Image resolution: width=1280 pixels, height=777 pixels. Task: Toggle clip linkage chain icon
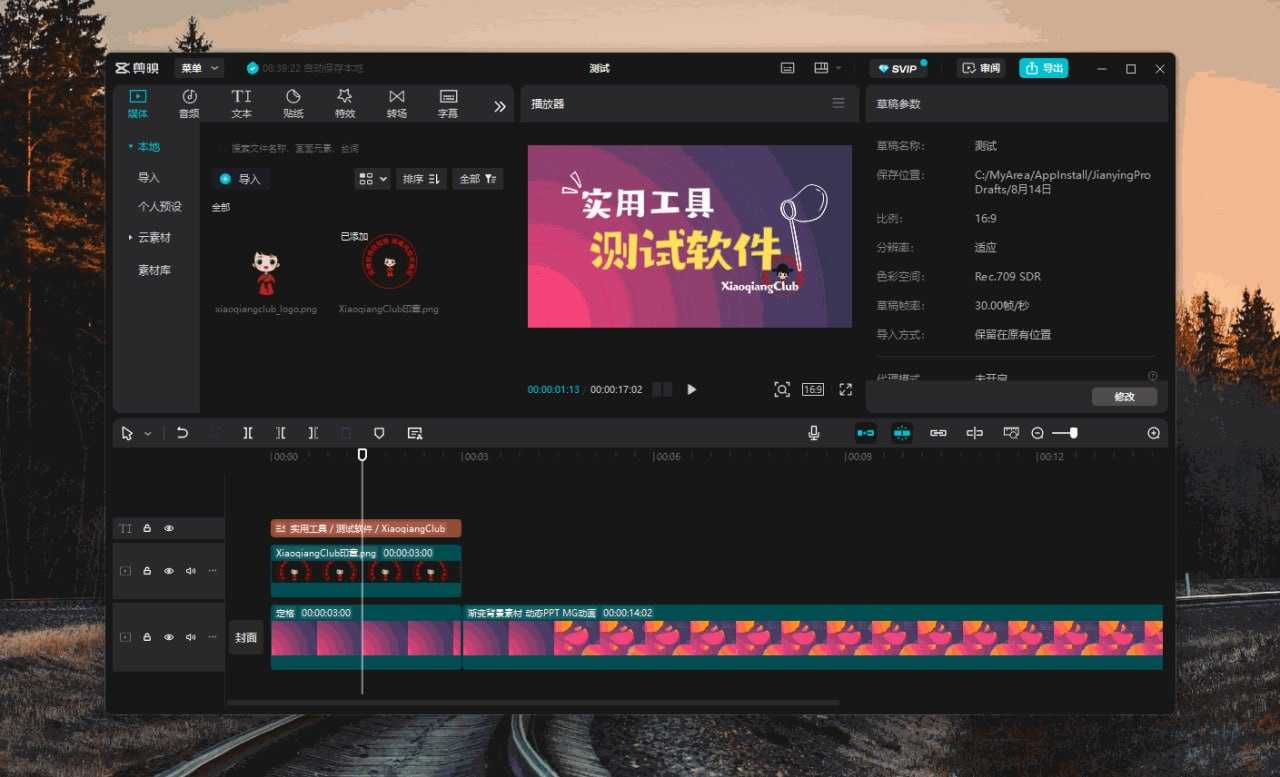(x=938, y=433)
